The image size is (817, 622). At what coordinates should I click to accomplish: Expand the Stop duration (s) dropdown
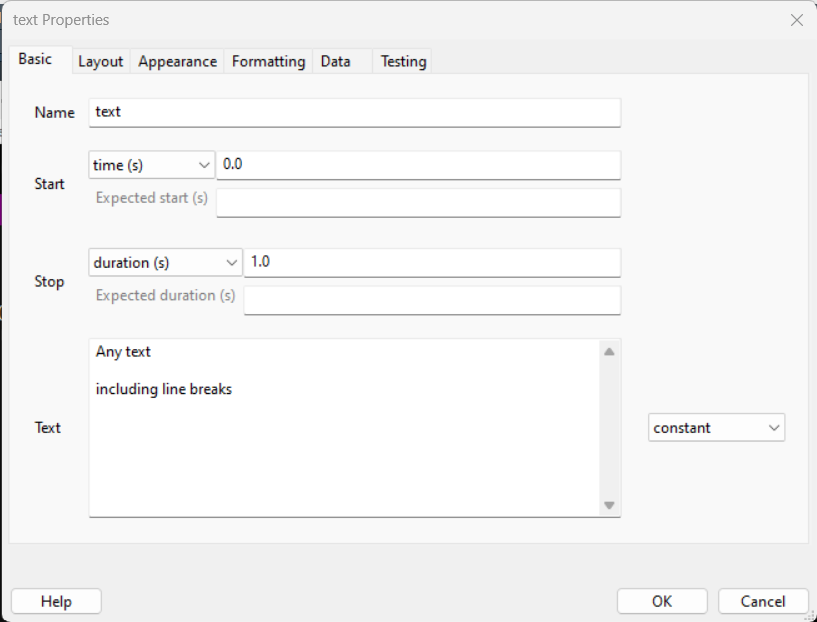click(x=165, y=263)
